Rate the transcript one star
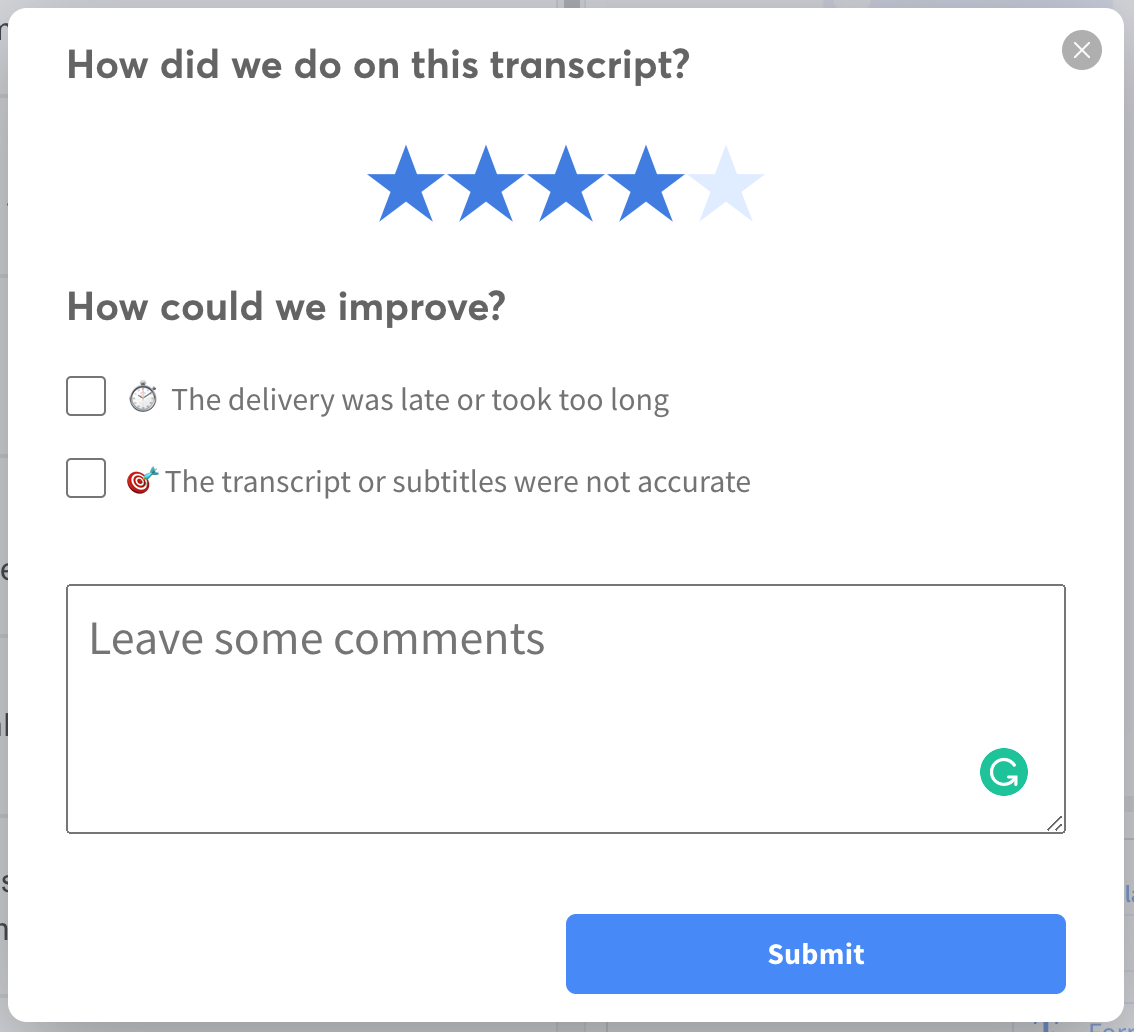This screenshot has height=1032, width=1134. point(406,184)
